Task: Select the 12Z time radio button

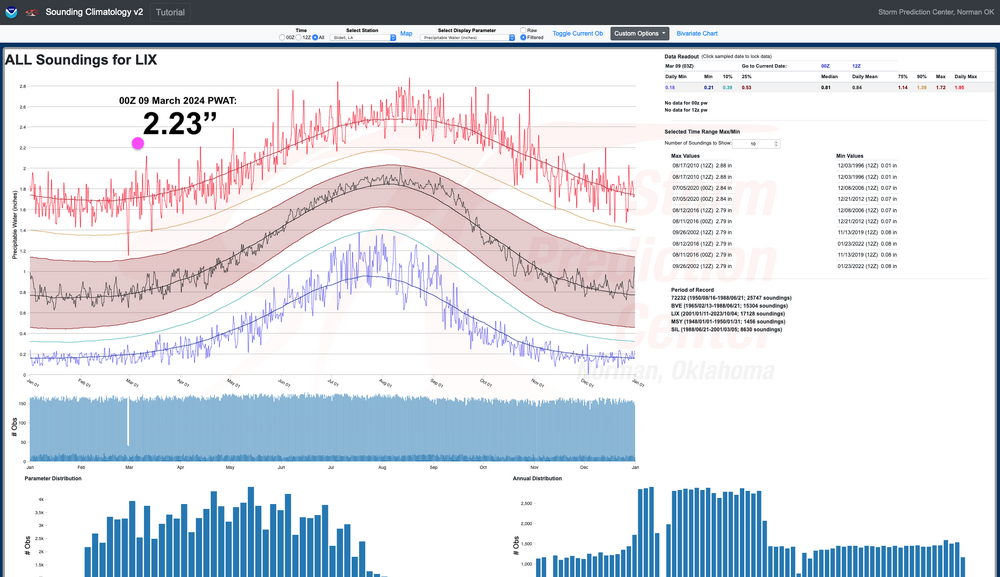Action: pos(298,38)
